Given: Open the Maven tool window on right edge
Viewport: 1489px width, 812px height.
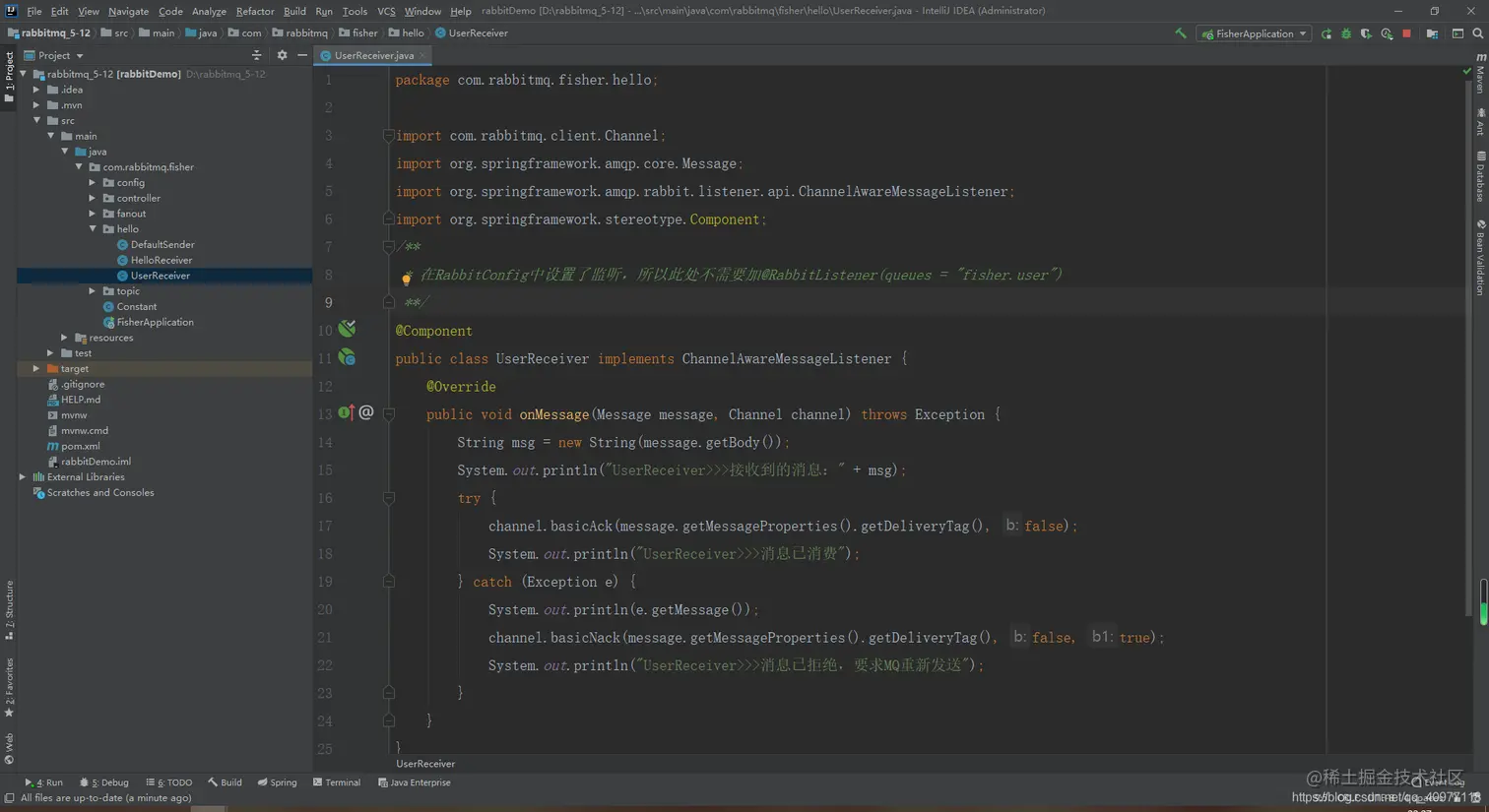Looking at the screenshot, I should (1480, 75).
